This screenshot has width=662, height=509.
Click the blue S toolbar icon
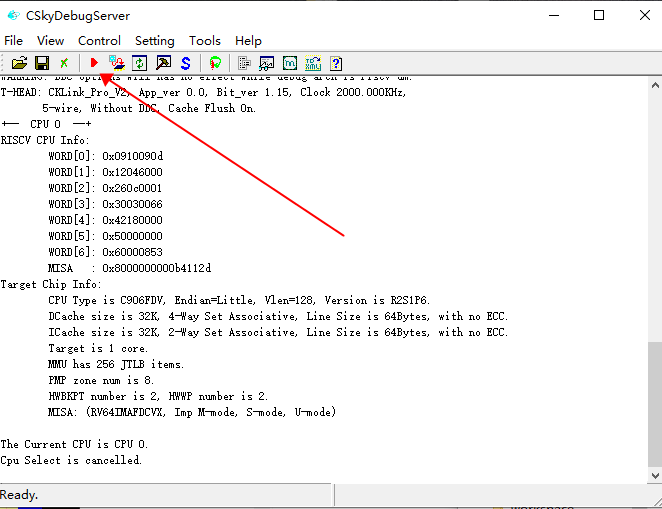186,63
